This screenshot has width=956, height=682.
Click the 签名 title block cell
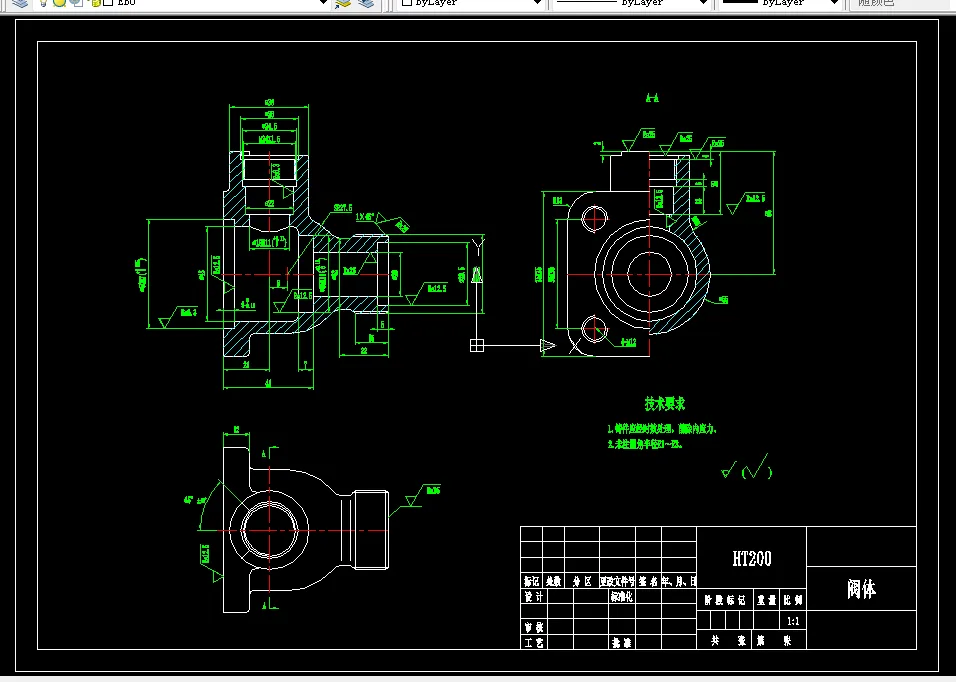click(648, 581)
